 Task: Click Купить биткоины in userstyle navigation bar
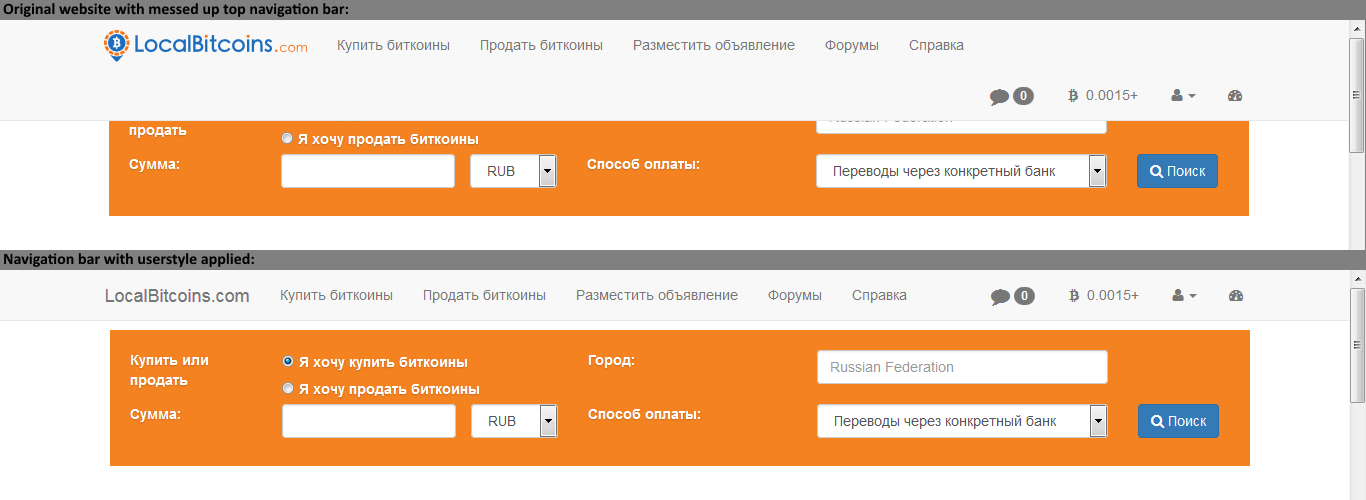(336, 295)
